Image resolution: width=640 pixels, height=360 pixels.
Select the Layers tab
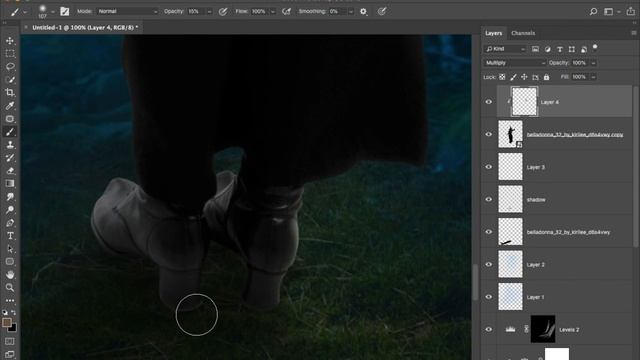pyautogui.click(x=493, y=33)
